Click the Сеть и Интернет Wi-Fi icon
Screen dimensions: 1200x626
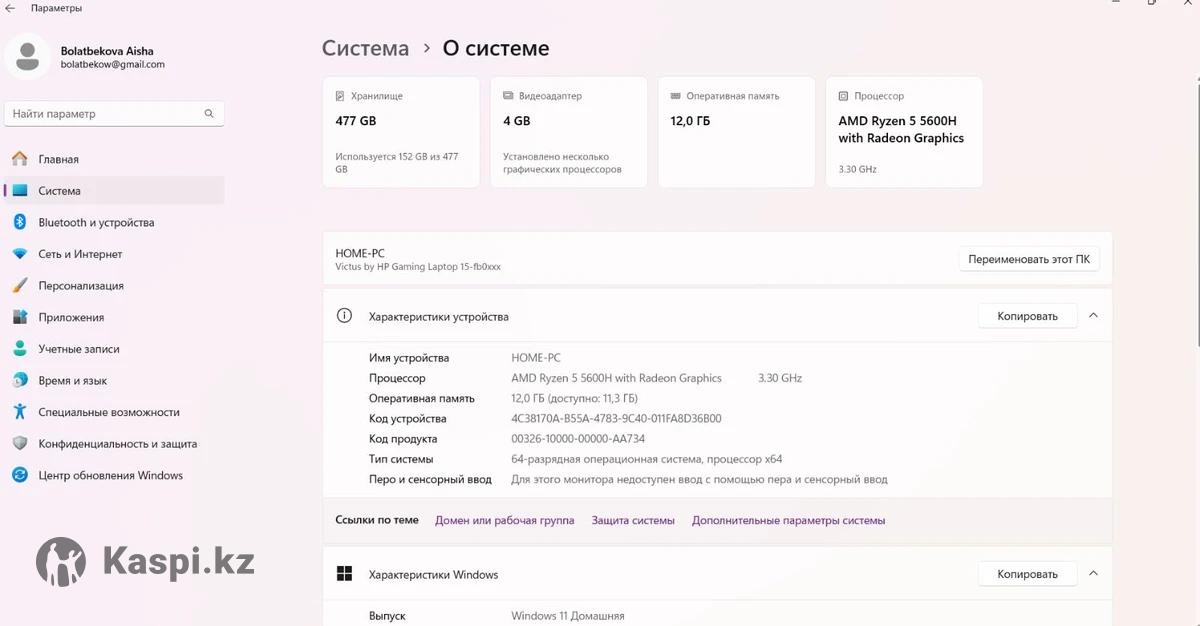[20, 254]
